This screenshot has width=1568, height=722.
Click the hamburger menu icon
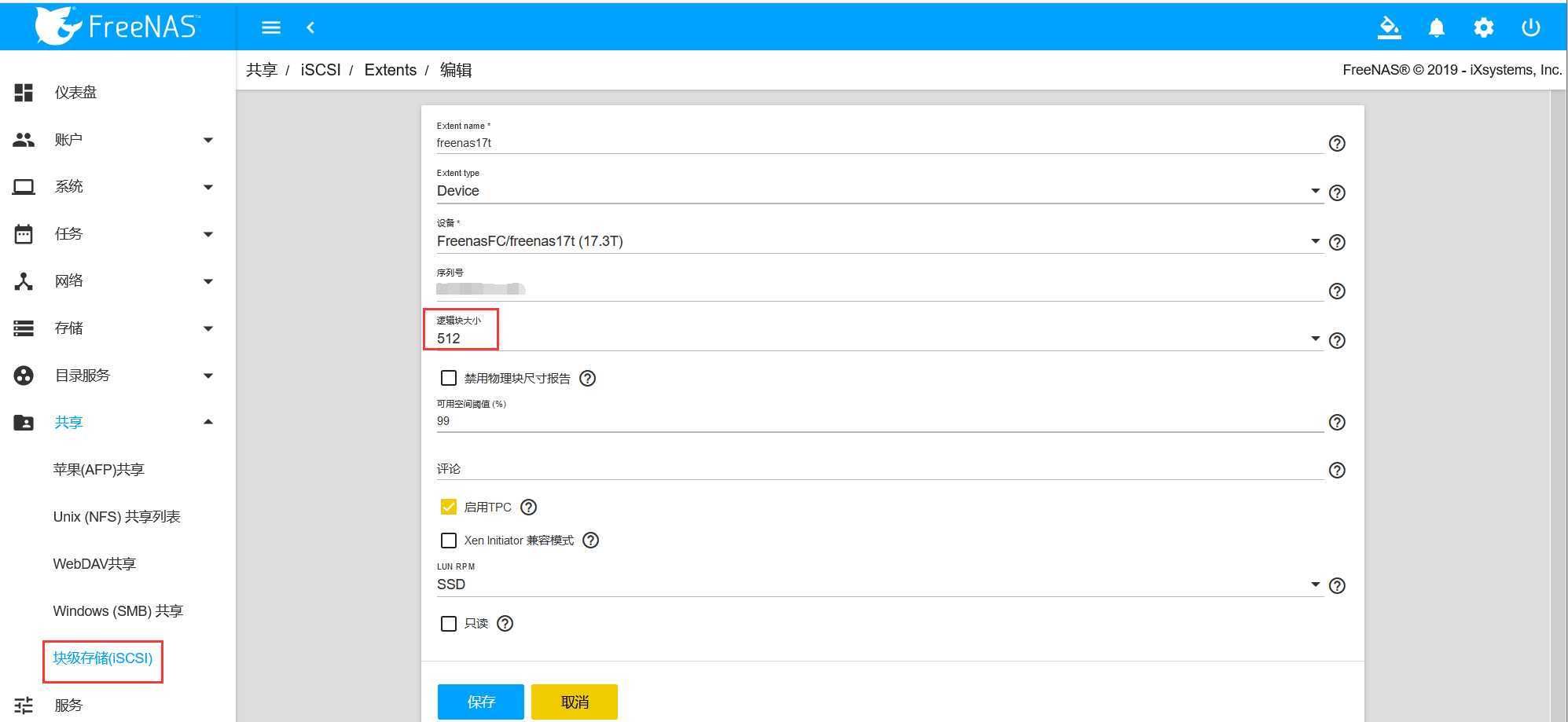[x=271, y=27]
